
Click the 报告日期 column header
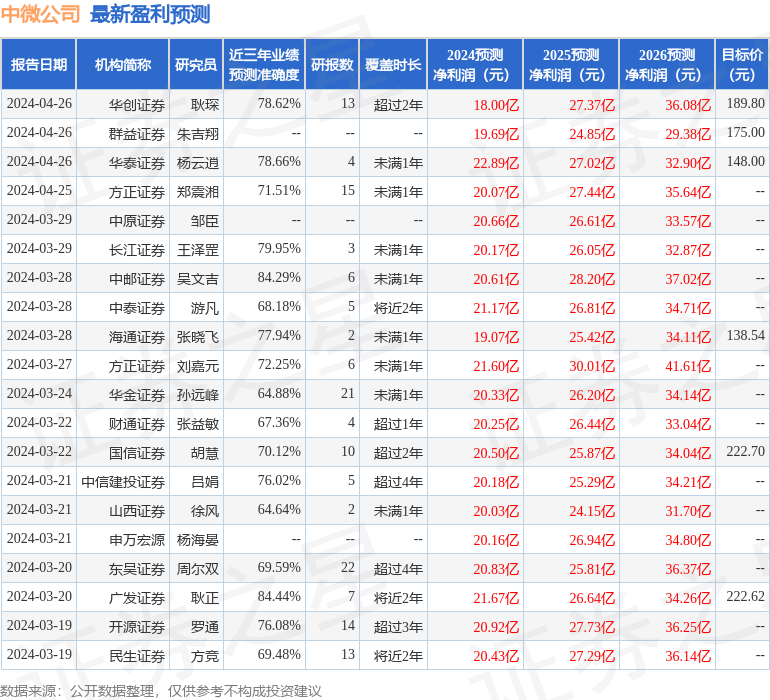click(x=39, y=64)
